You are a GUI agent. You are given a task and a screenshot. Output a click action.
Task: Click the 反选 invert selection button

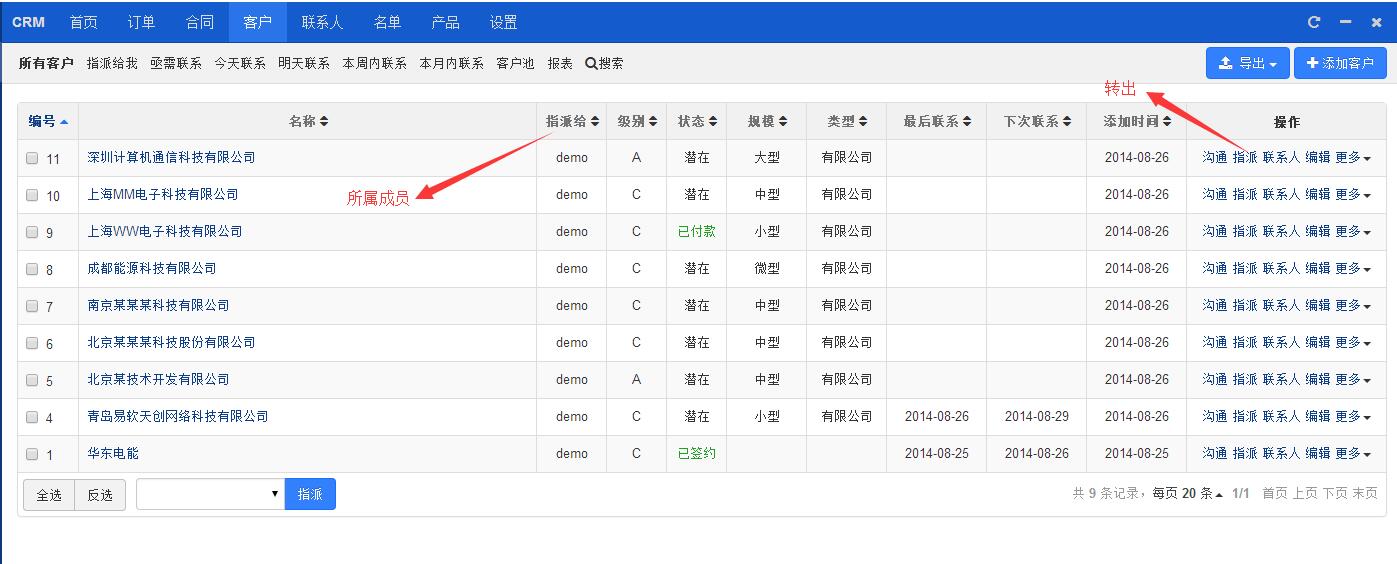(100, 495)
